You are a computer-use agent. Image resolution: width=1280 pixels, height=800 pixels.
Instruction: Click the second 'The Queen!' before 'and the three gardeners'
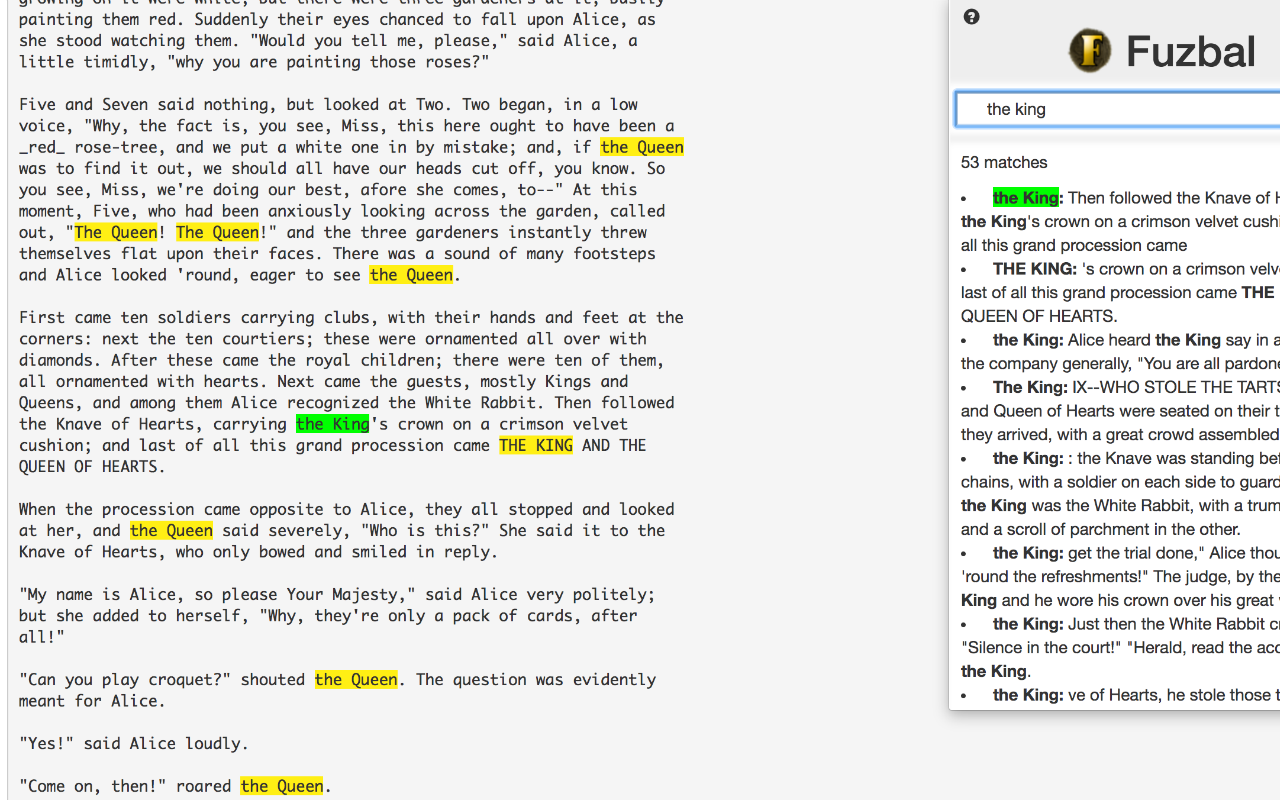[217, 232]
